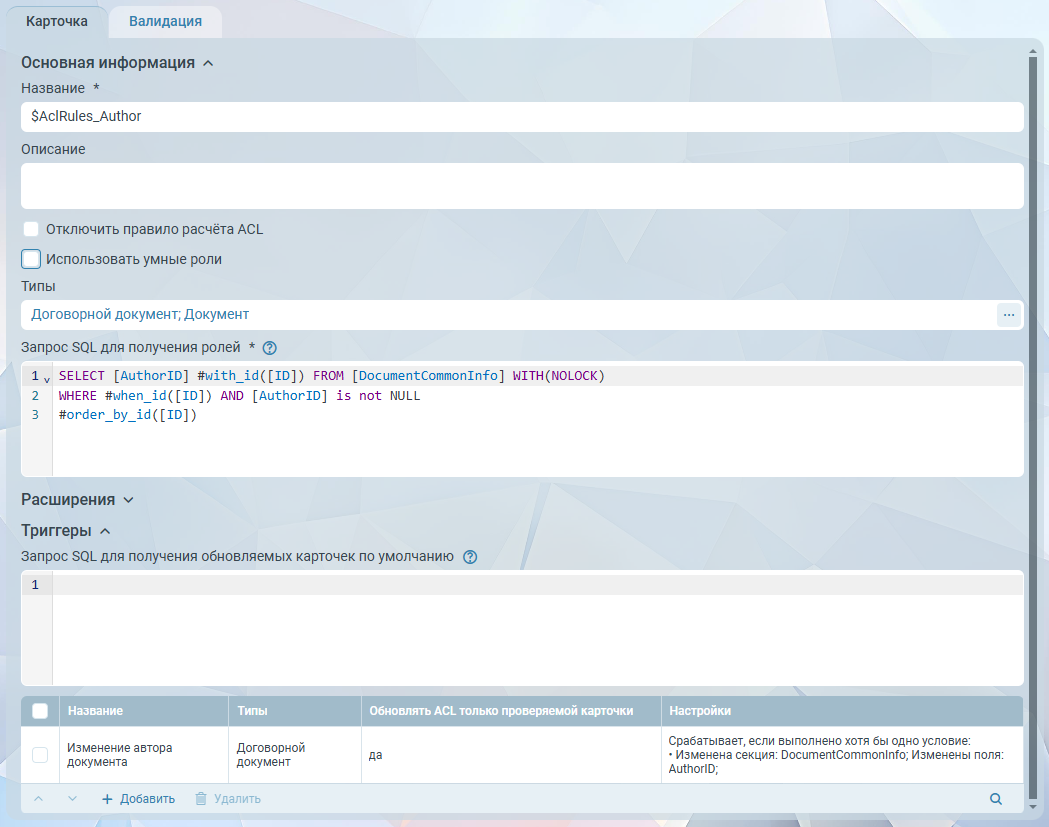Fold SQL code at line 1 arrow

pos(47,379)
